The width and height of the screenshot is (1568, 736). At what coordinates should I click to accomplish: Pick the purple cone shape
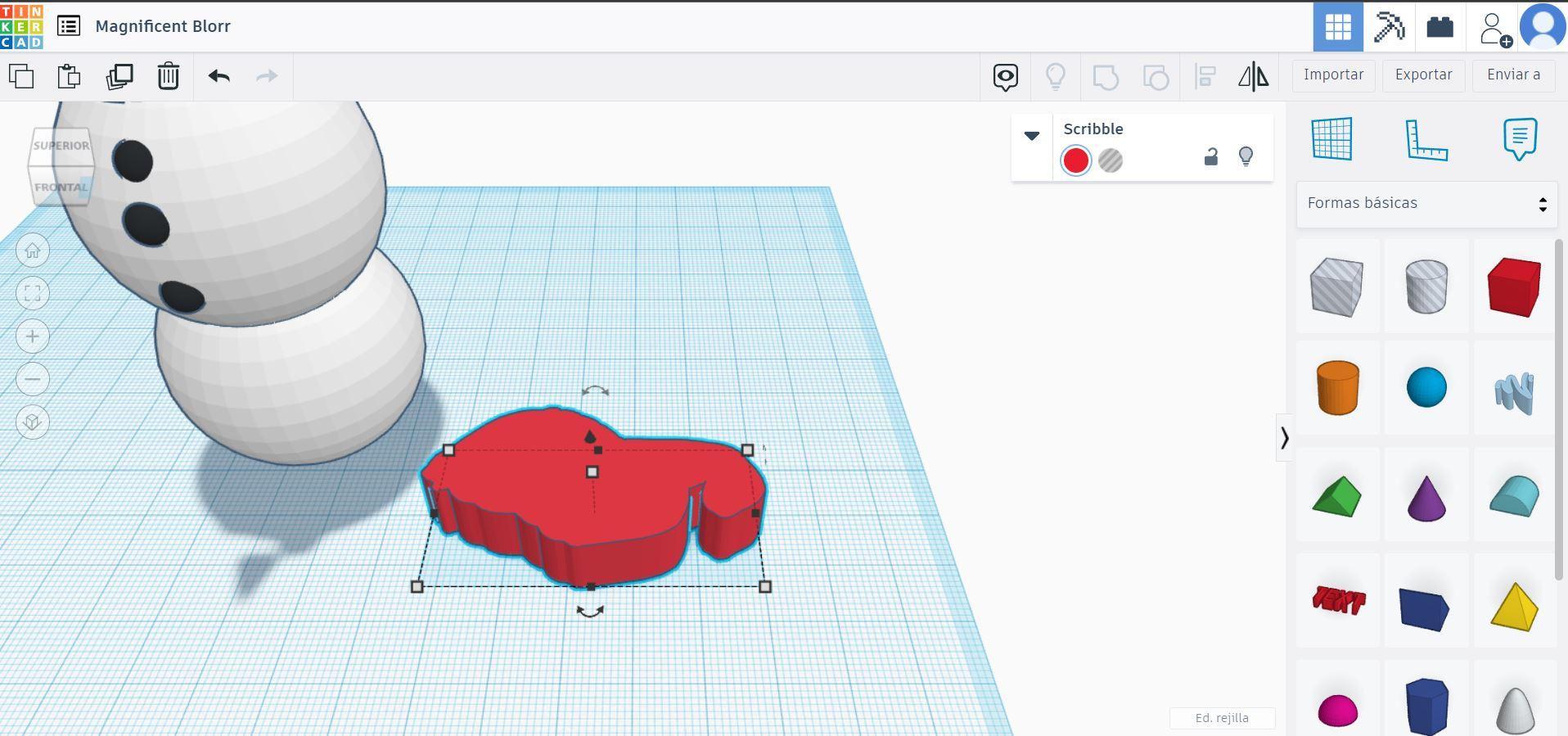point(1426,496)
